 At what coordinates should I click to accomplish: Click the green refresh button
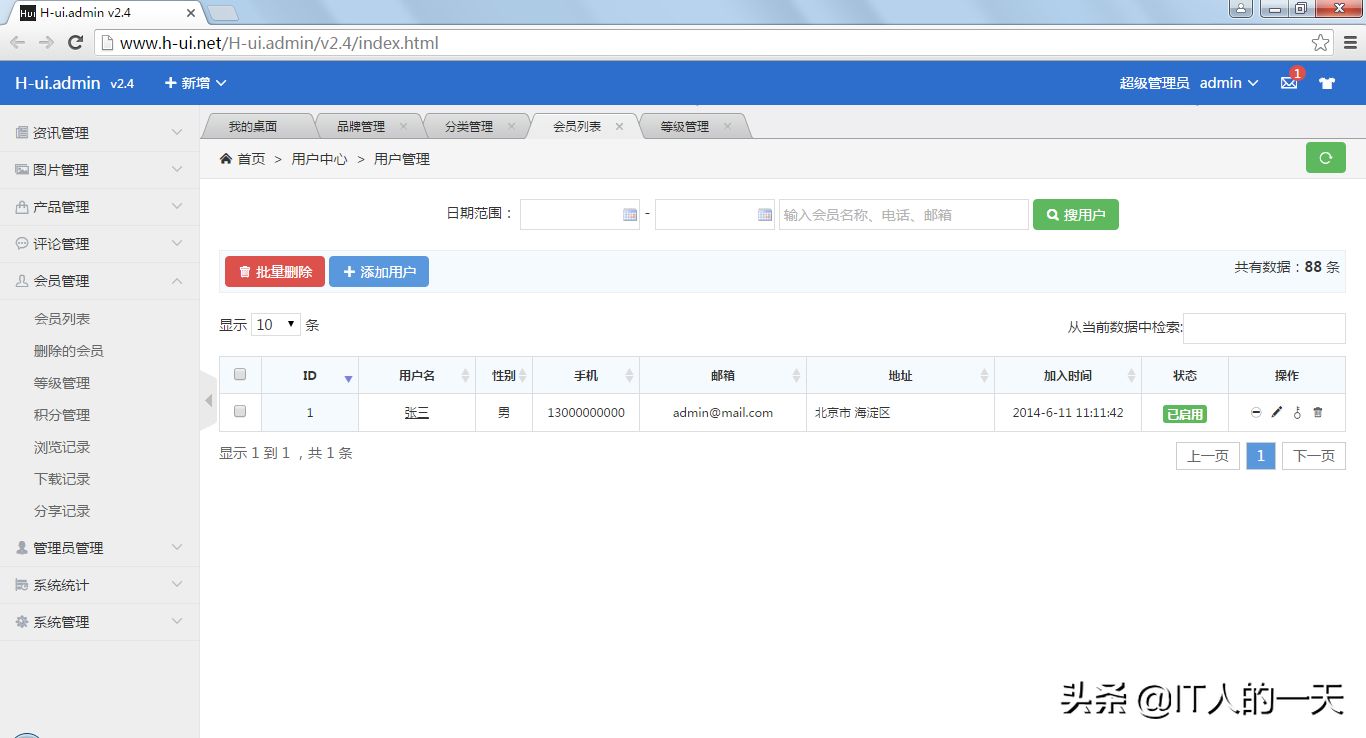click(1326, 158)
